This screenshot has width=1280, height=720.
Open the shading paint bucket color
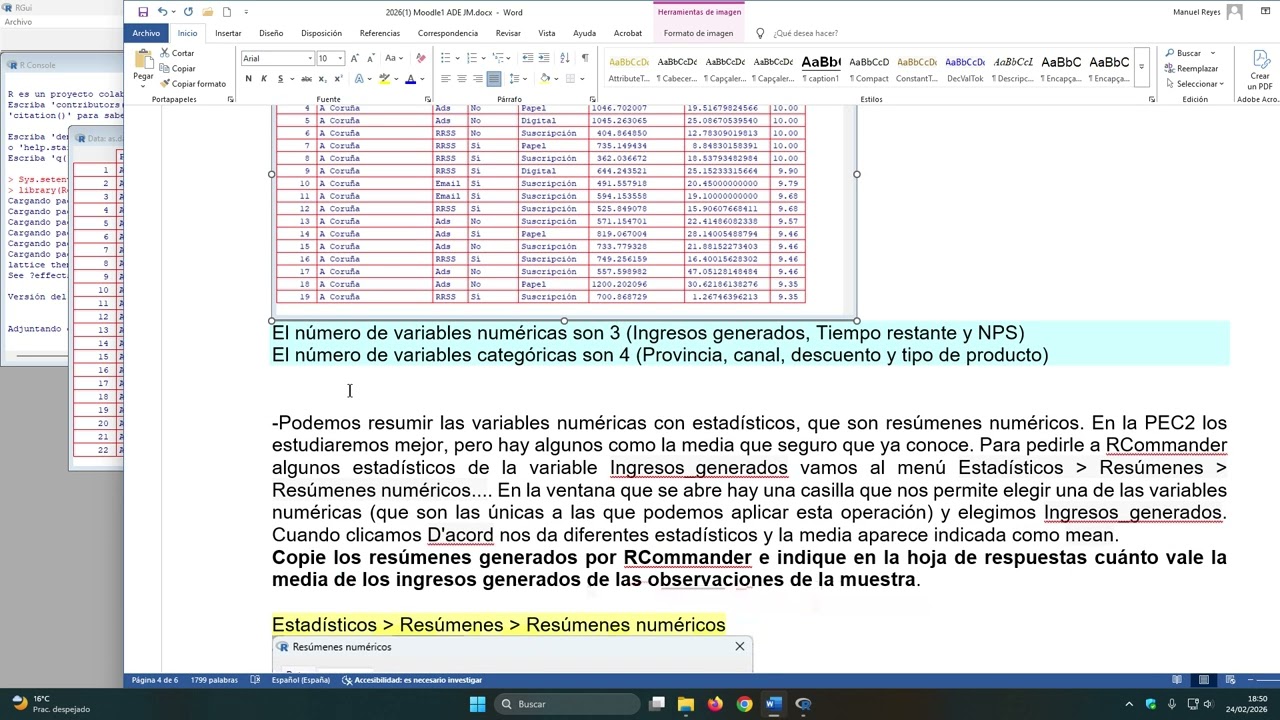(x=545, y=79)
